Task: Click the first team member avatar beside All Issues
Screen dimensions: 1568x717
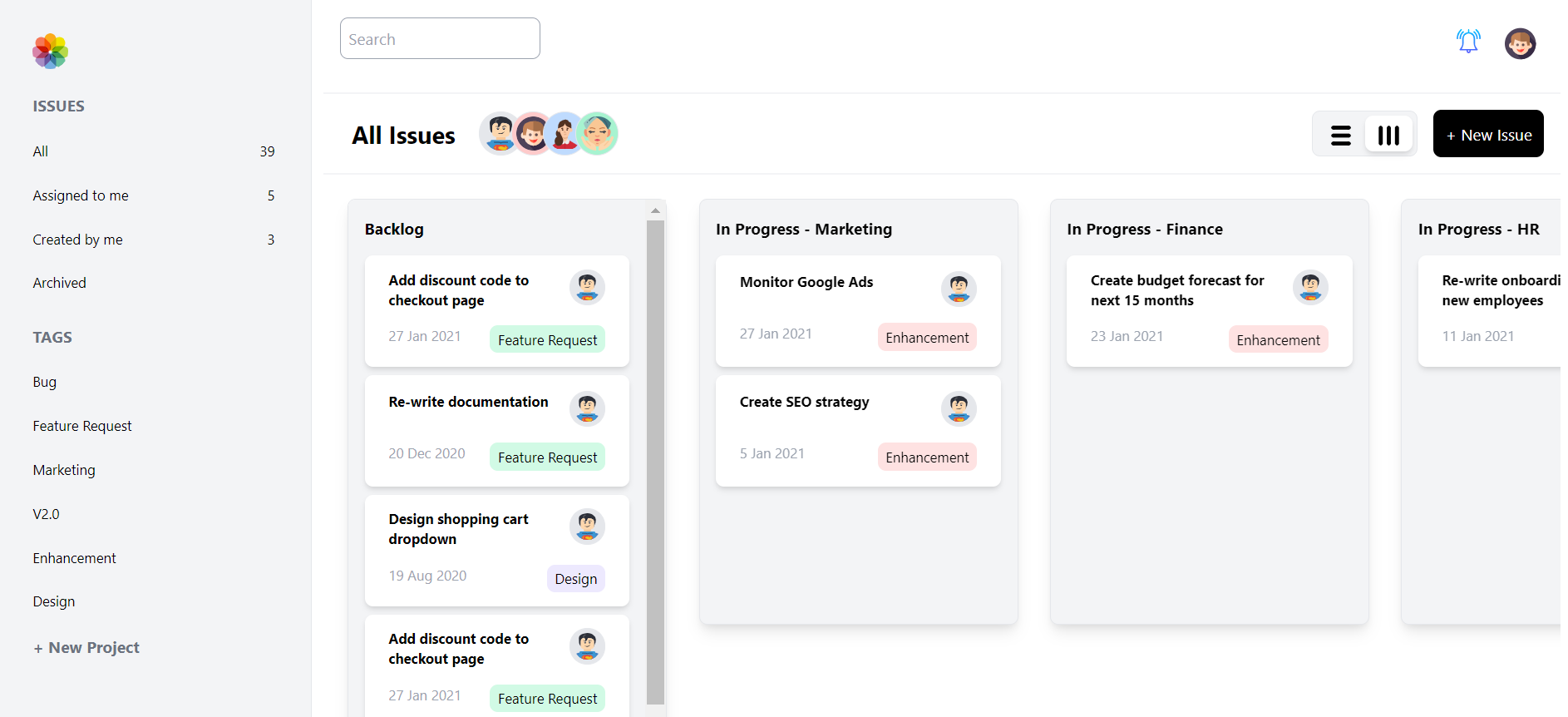Action: coord(499,133)
